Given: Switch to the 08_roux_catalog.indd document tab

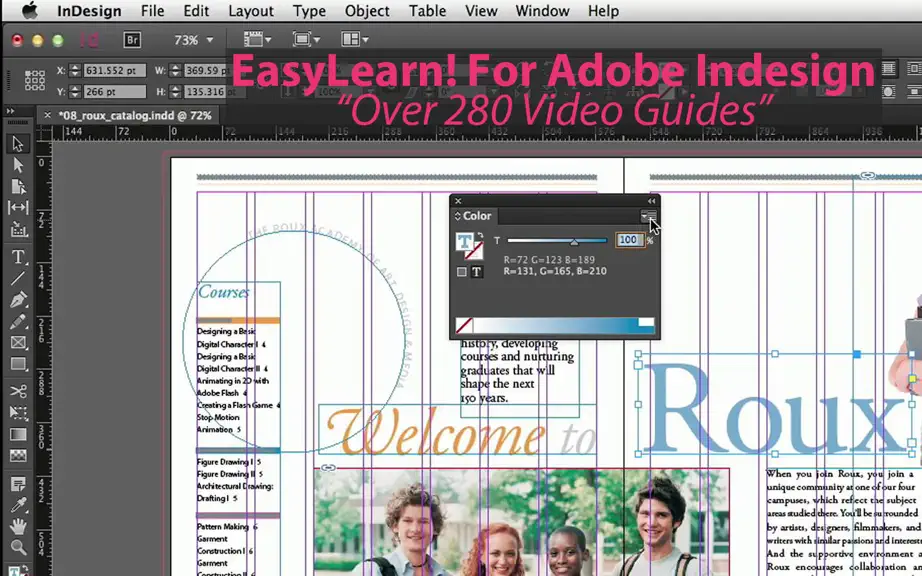Looking at the screenshot, I should (x=135, y=116).
